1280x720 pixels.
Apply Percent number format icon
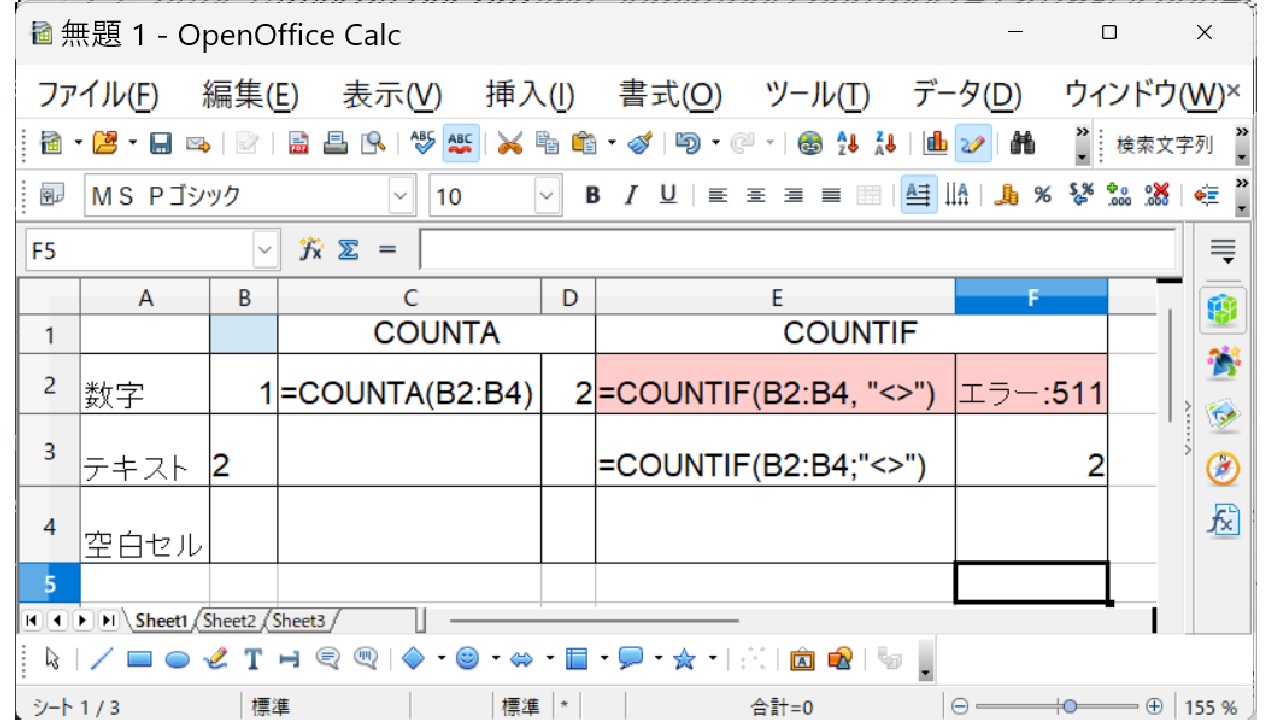click(1044, 195)
